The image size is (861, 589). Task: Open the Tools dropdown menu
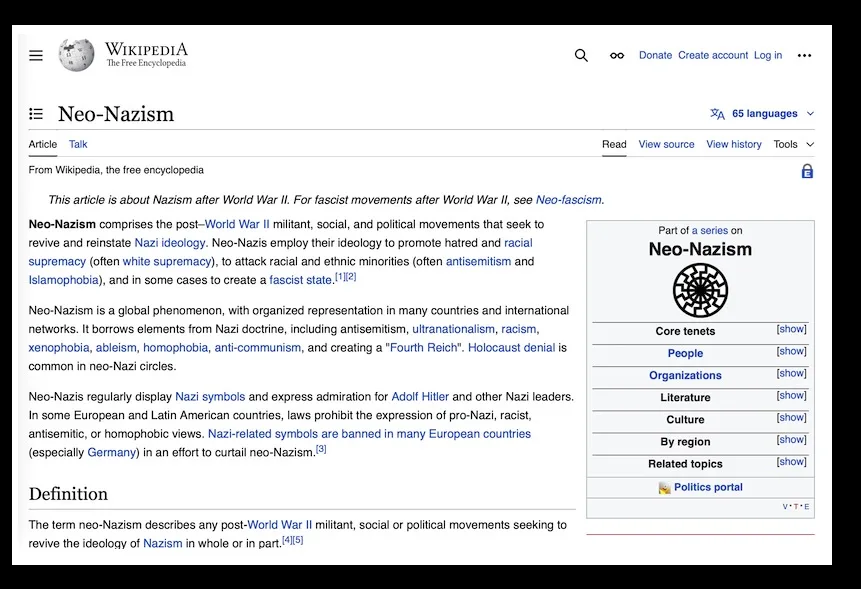[x=793, y=144]
